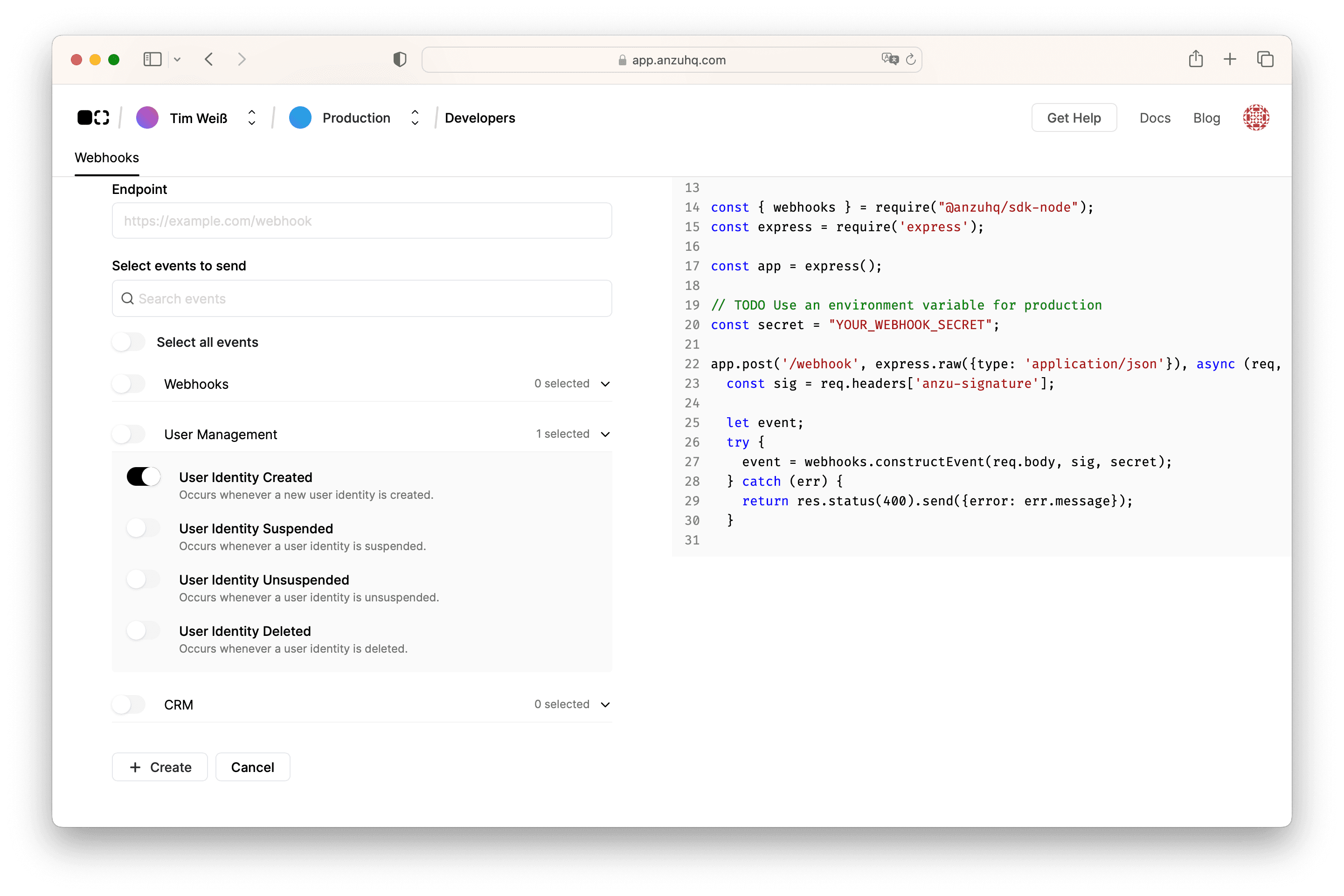The width and height of the screenshot is (1344, 896).
Task: Click the translate page icon
Action: [x=889, y=59]
